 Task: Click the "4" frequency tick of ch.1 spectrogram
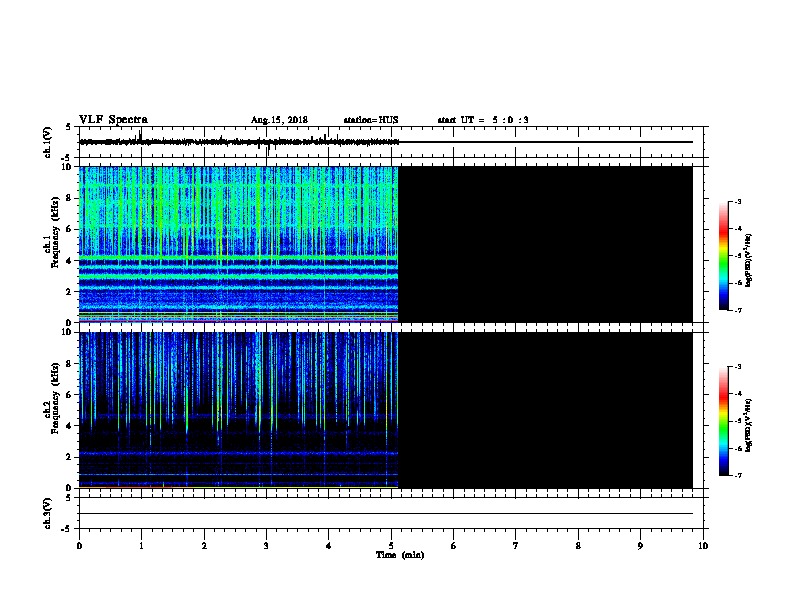(x=69, y=261)
